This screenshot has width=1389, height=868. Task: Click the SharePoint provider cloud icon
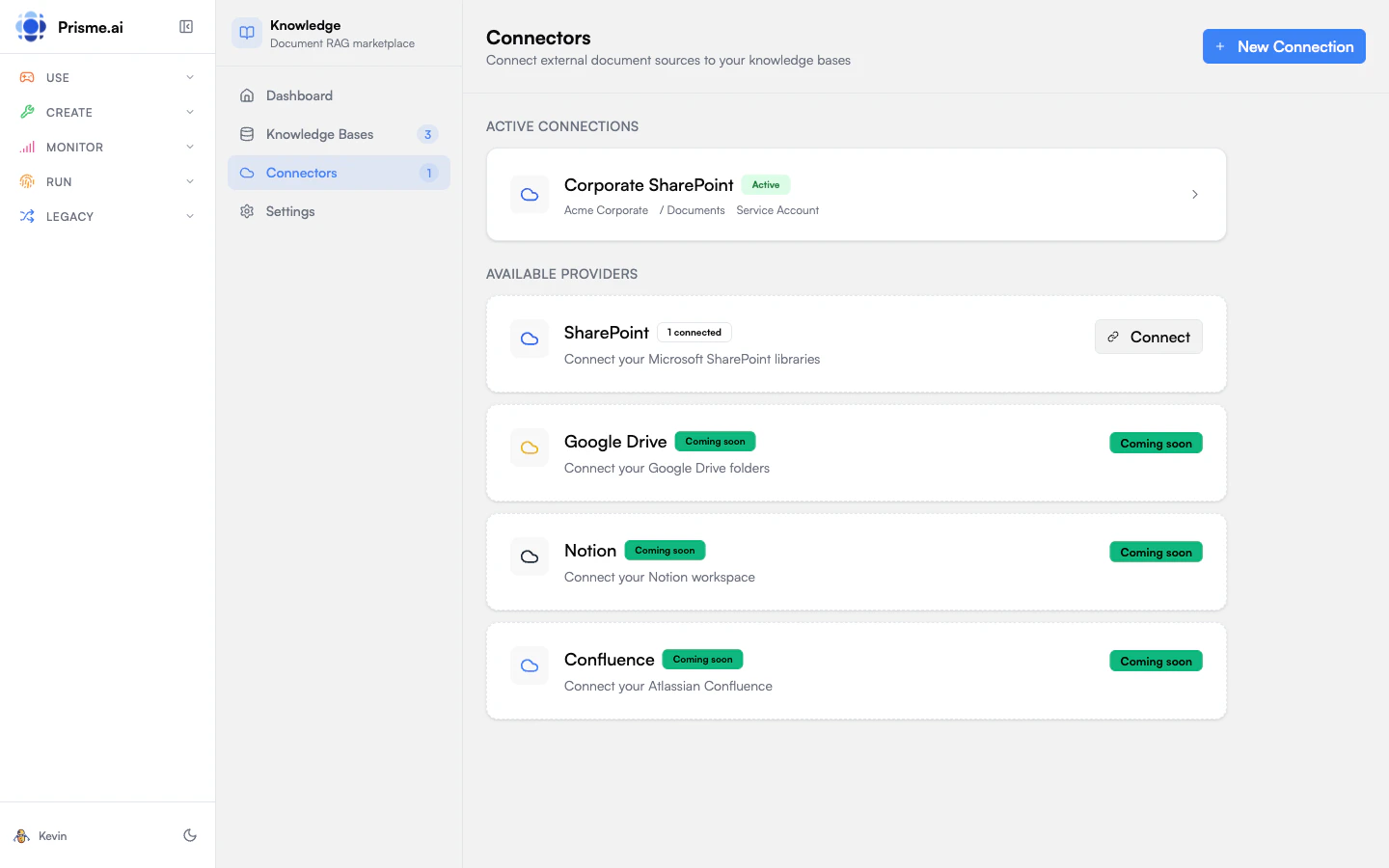(x=530, y=339)
